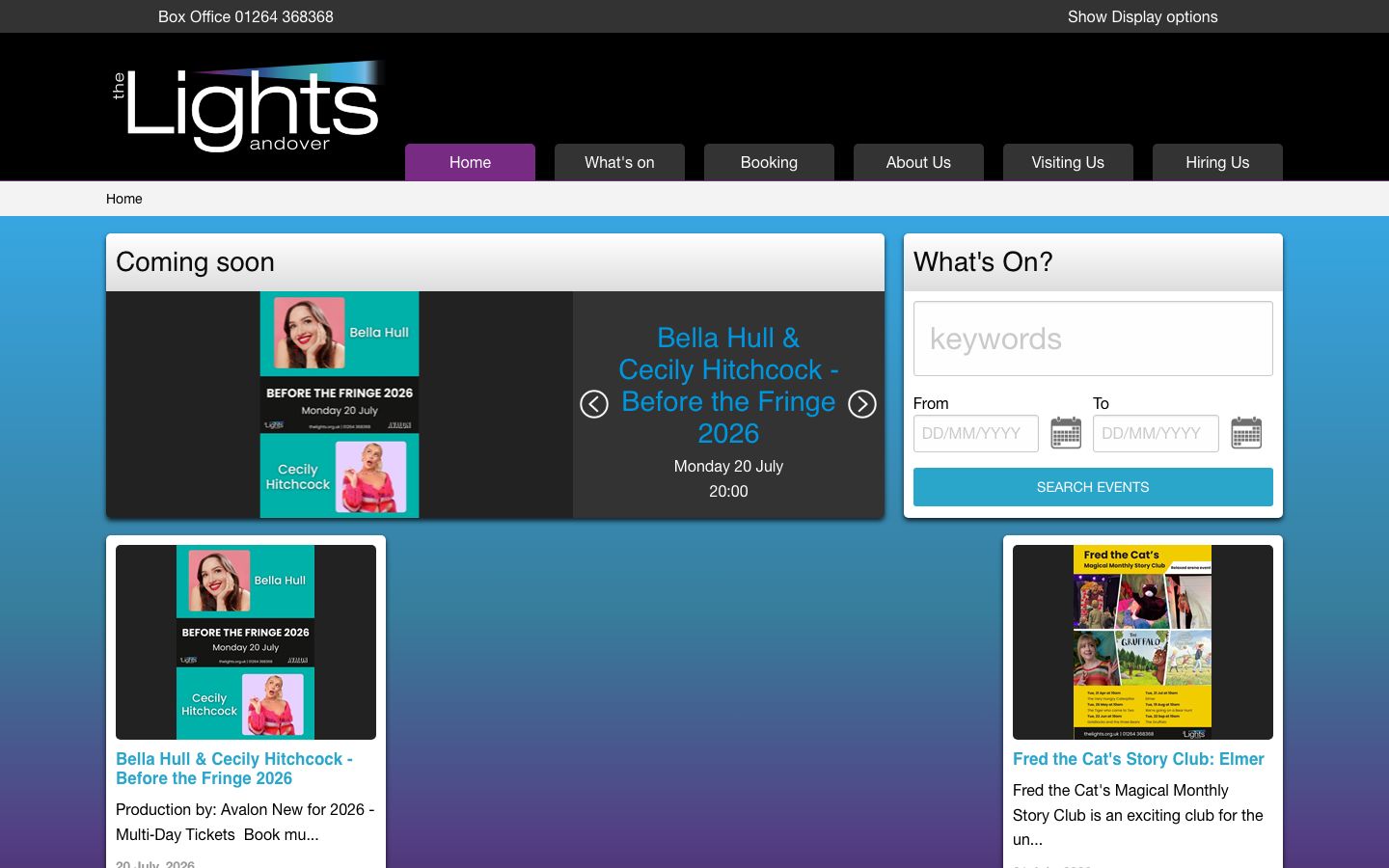Screen dimensions: 1389x868
Task: Click Fred the Cat's Magical Monthly description
Action: coord(1138,815)
